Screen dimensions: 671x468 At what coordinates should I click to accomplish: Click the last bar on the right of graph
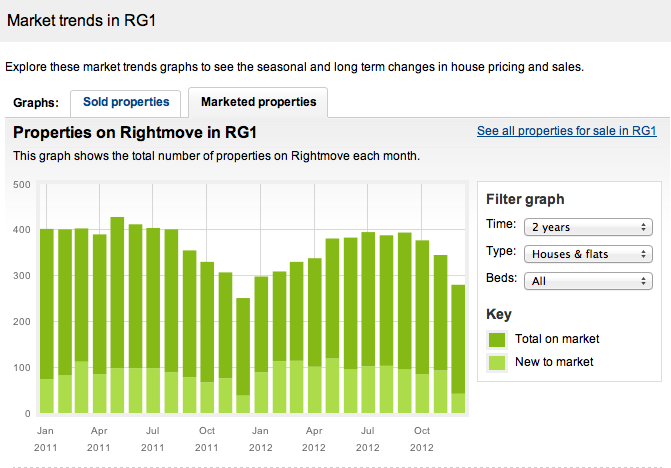[458, 349]
